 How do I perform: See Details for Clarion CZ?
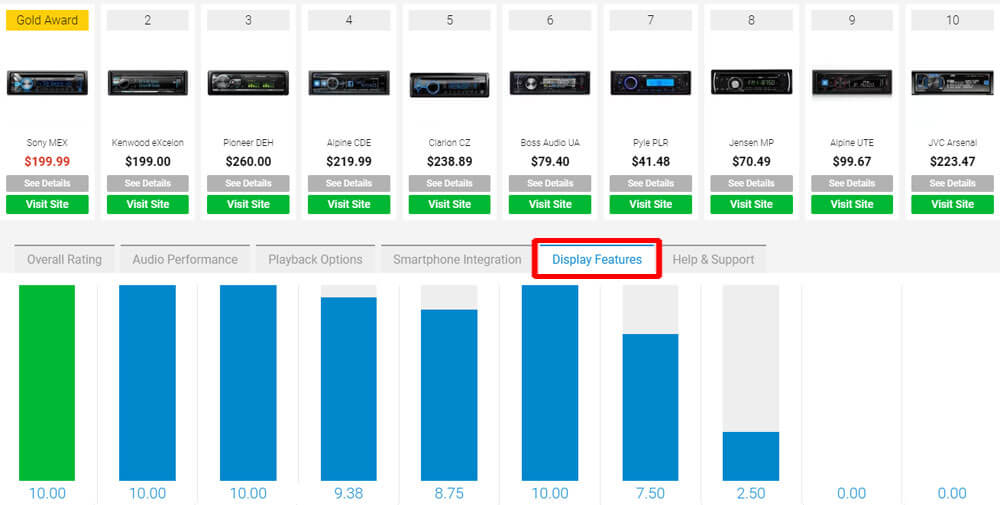click(450, 183)
